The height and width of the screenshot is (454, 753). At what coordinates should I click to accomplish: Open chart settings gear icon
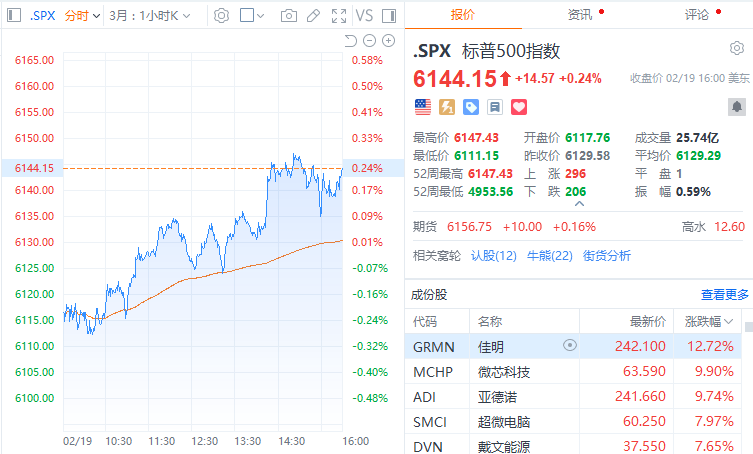pyautogui.click(x=221, y=15)
